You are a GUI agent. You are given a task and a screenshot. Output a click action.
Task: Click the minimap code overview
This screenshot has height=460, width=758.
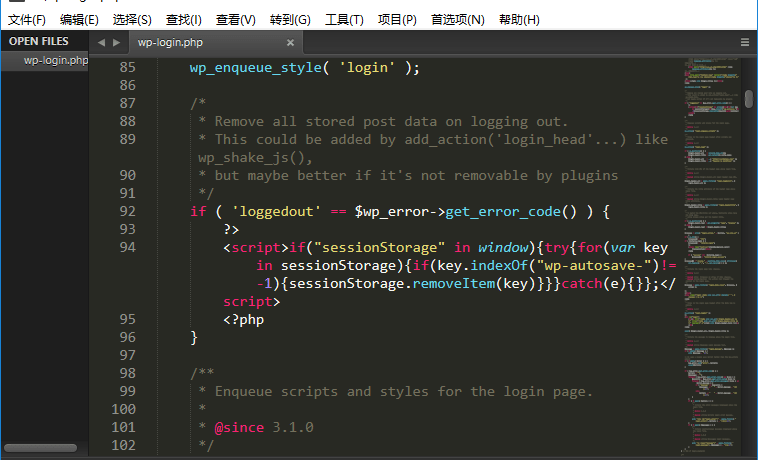pyautogui.click(x=712, y=256)
